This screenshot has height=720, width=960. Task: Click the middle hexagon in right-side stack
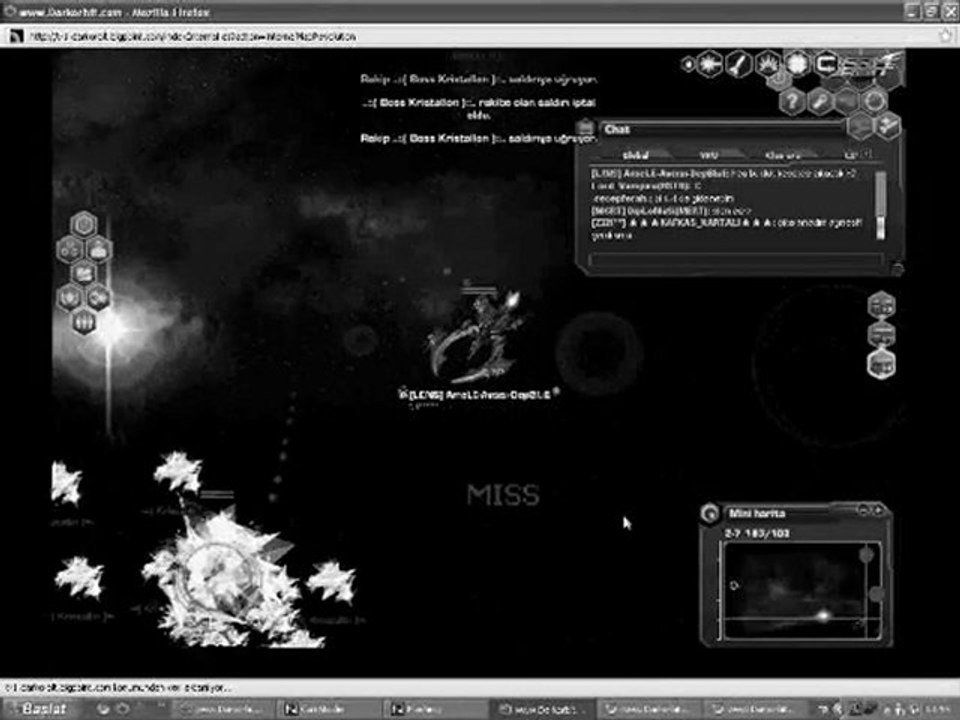click(x=882, y=334)
